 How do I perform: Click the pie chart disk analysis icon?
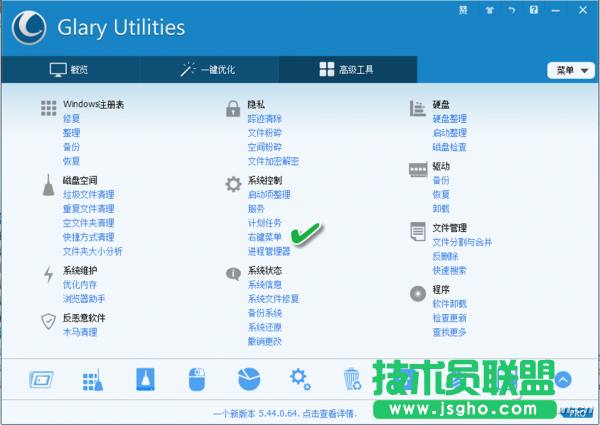[248, 380]
